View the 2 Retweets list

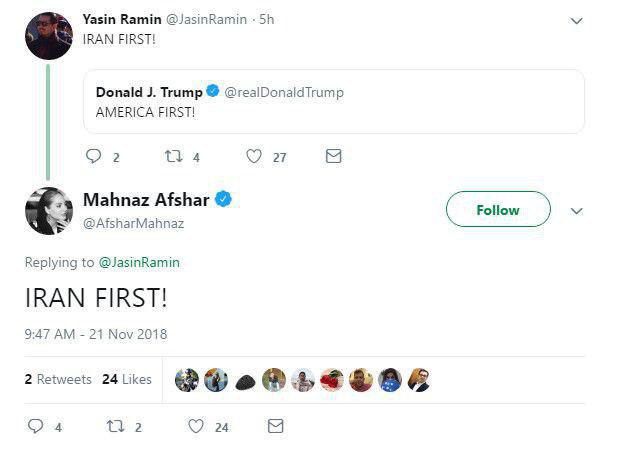(x=58, y=380)
